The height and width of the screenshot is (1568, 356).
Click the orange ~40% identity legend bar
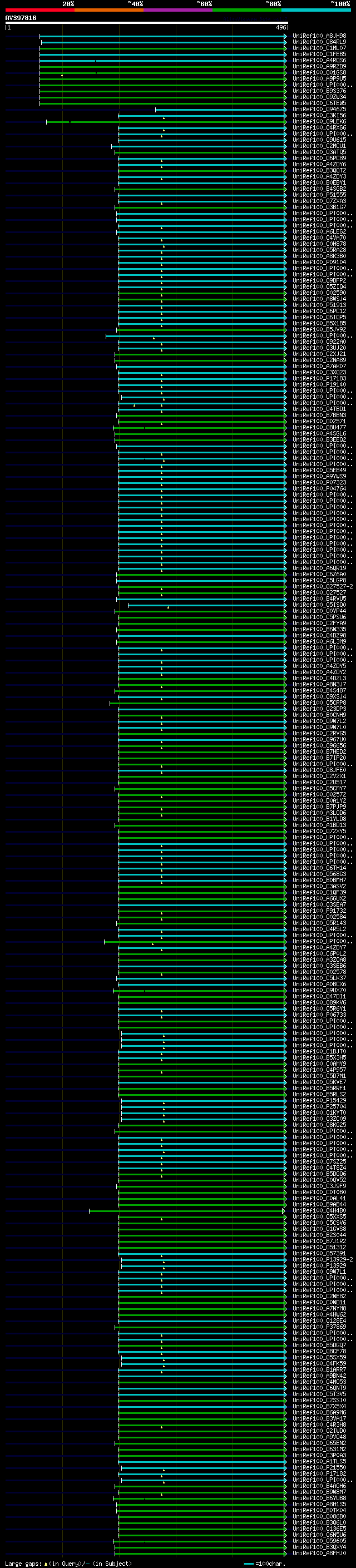(x=109, y=10)
